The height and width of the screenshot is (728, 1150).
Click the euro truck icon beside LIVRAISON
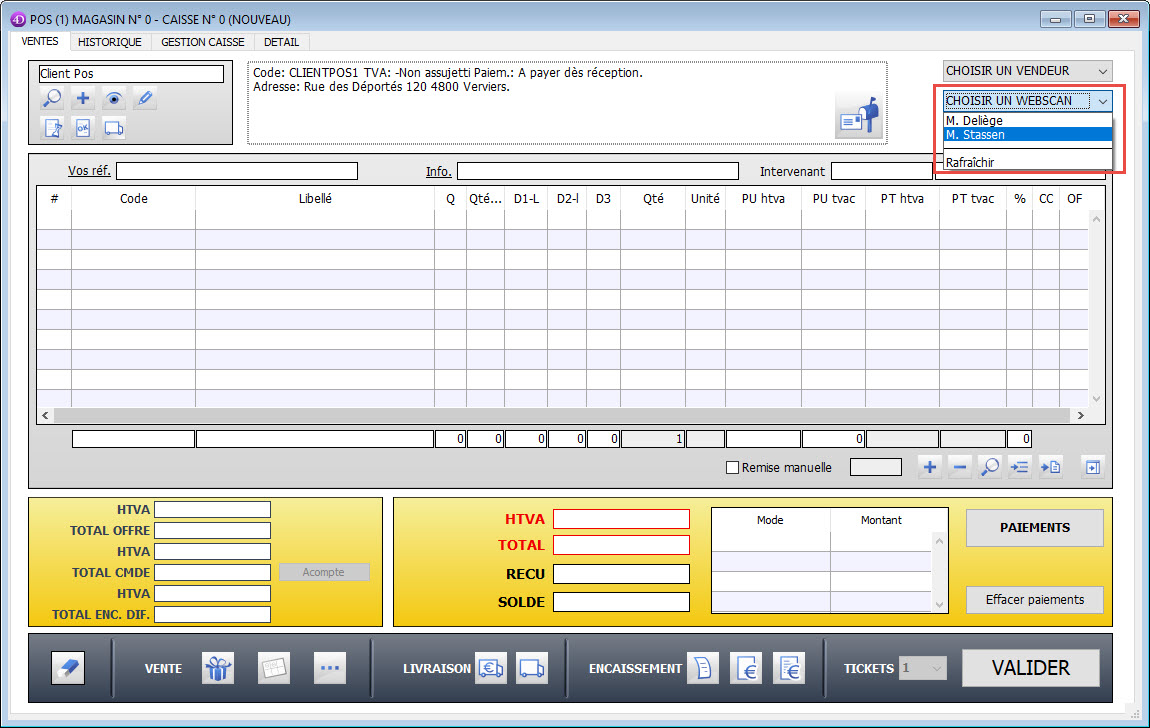click(491, 668)
